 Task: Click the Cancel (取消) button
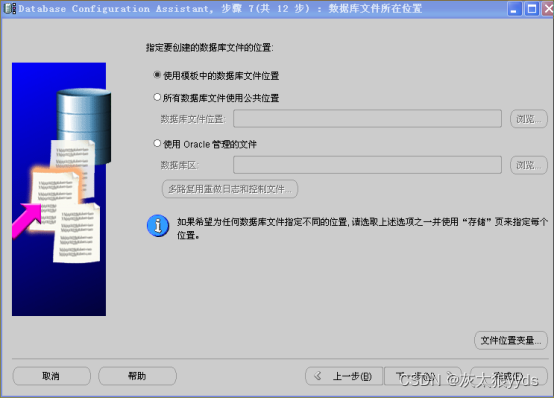(x=51, y=376)
